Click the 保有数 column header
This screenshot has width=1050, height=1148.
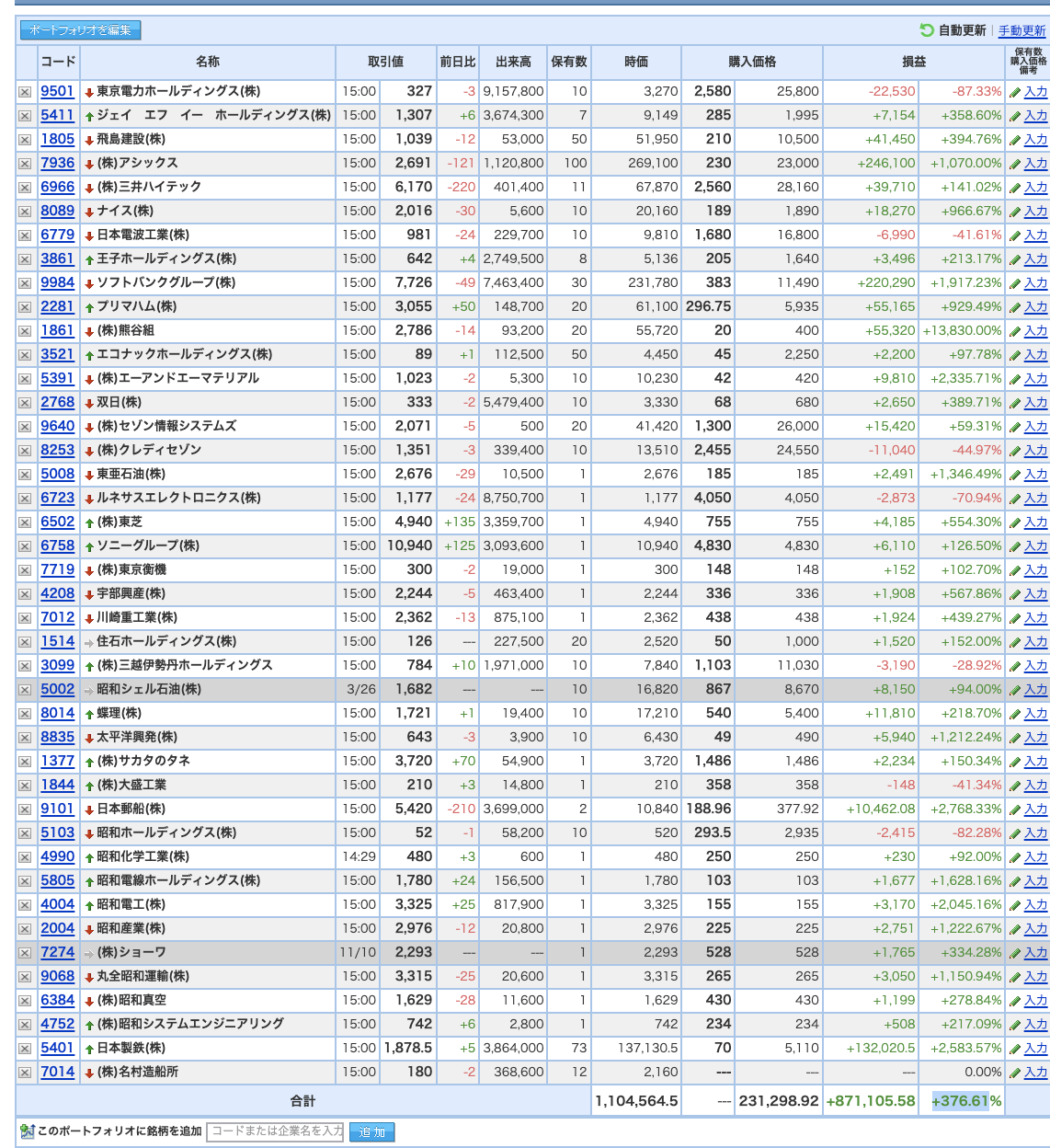pyautogui.click(x=569, y=62)
